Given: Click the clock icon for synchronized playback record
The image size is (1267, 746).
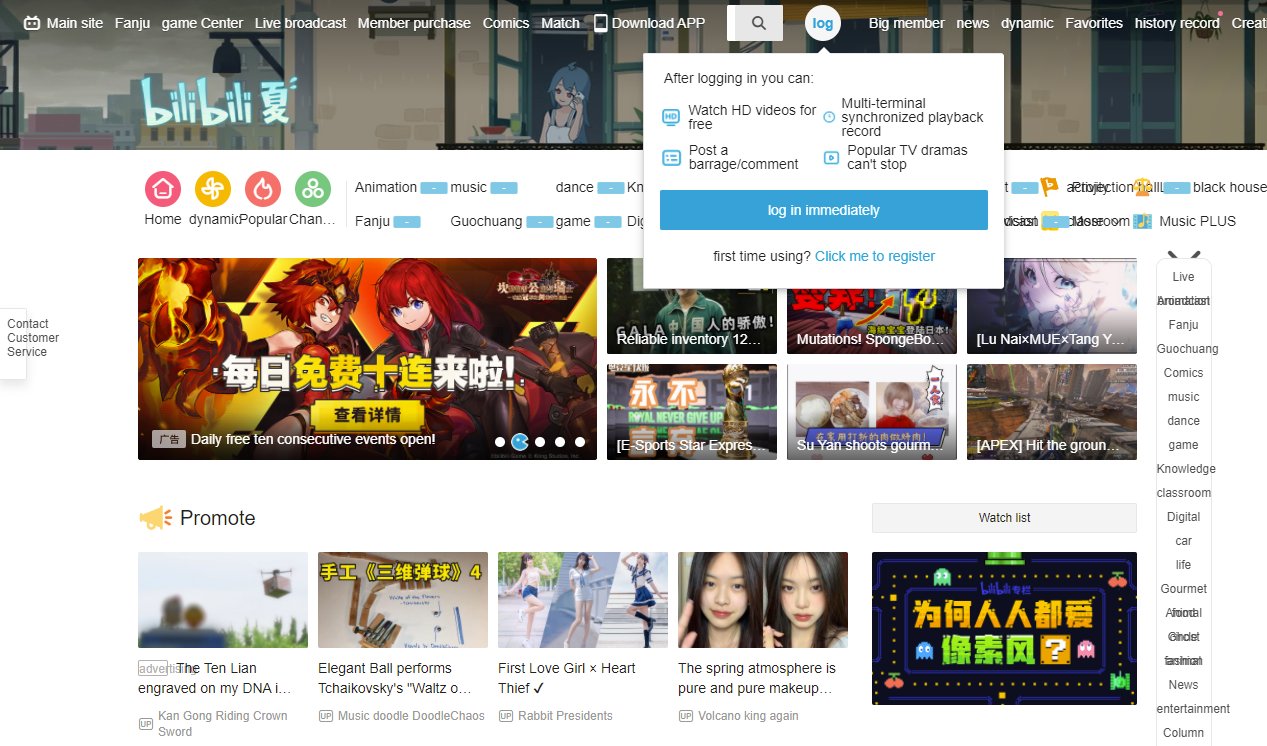Looking at the screenshot, I should [829, 117].
